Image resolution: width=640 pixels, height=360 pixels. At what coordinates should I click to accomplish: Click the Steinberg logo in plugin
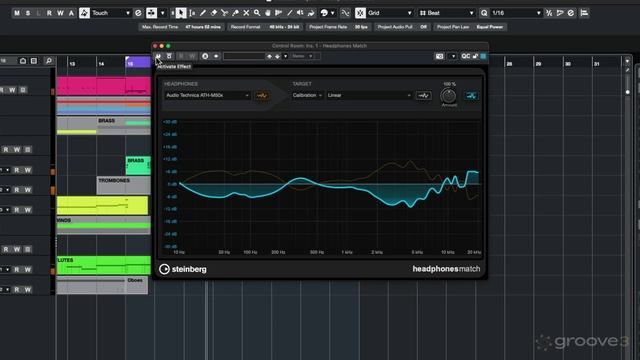tap(182, 269)
